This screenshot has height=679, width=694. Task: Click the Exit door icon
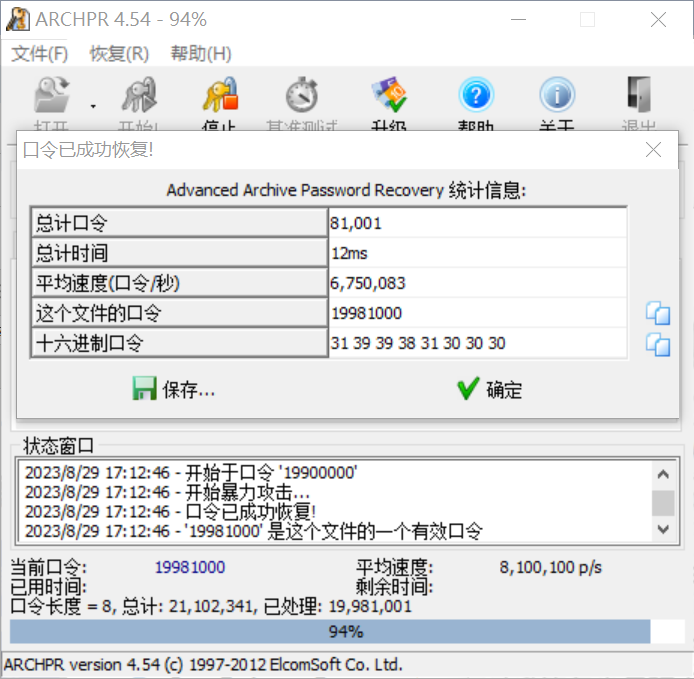tap(639, 95)
